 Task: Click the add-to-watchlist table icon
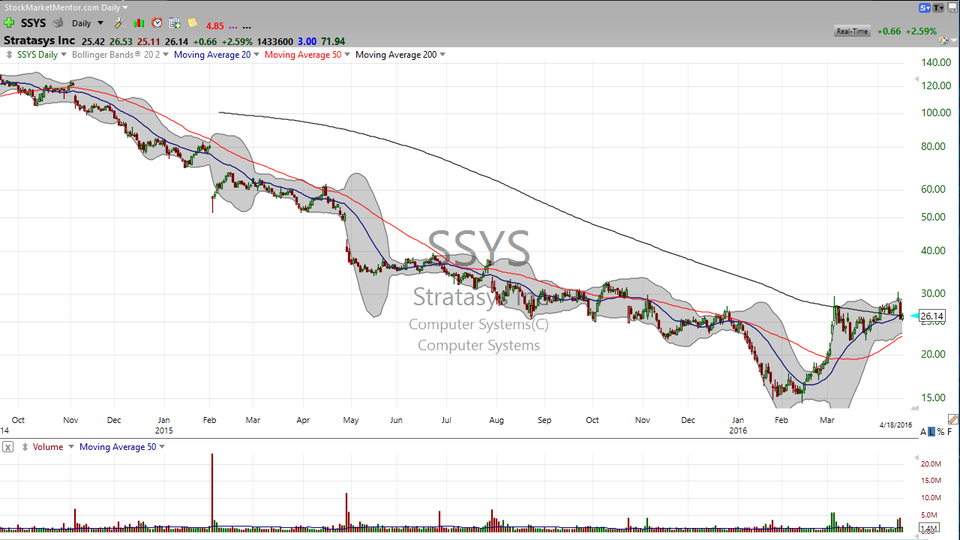coord(174,23)
